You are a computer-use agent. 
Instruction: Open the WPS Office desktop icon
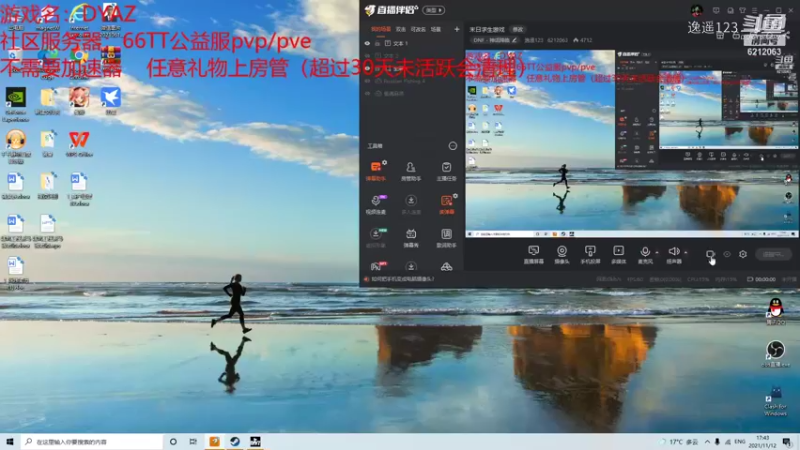click(x=79, y=144)
